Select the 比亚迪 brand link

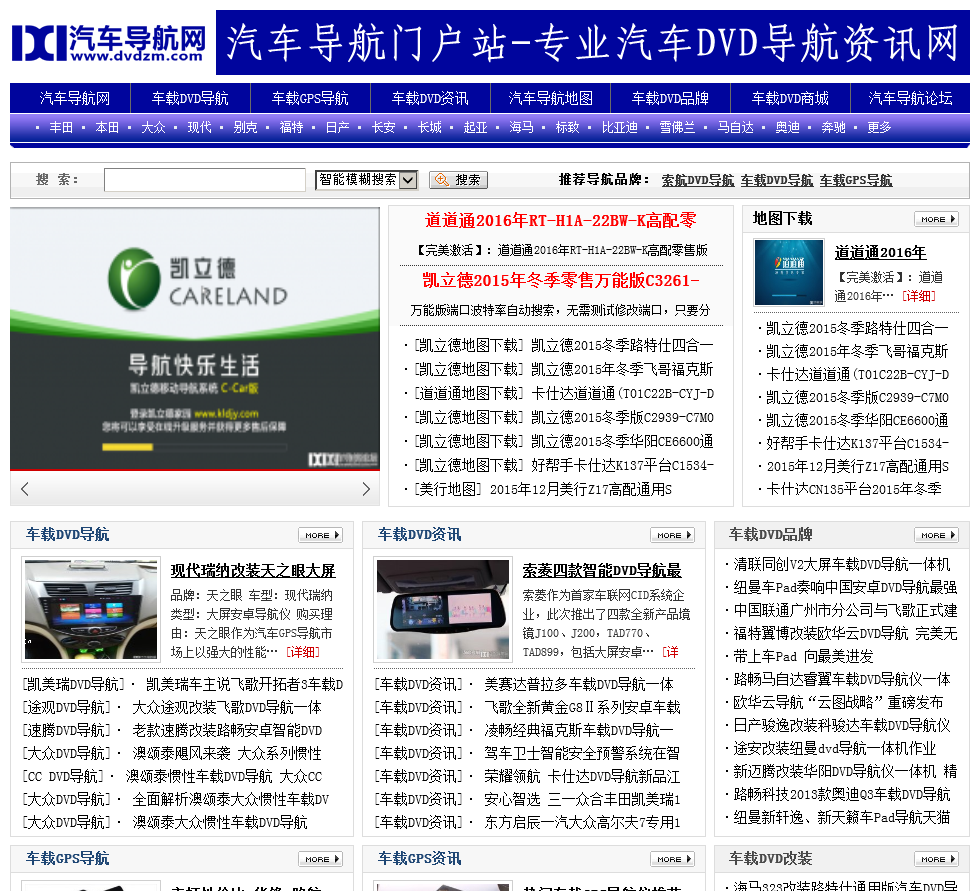[x=620, y=127]
